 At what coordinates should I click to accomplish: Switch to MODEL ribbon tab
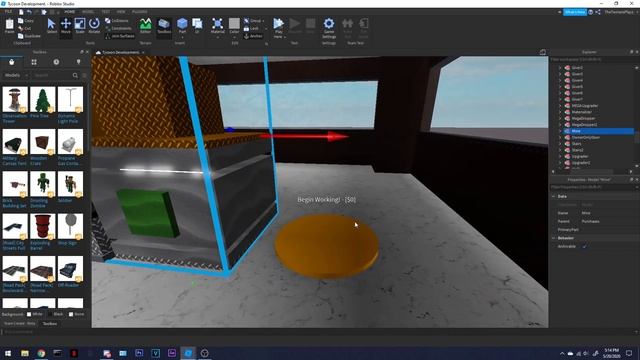tap(88, 12)
